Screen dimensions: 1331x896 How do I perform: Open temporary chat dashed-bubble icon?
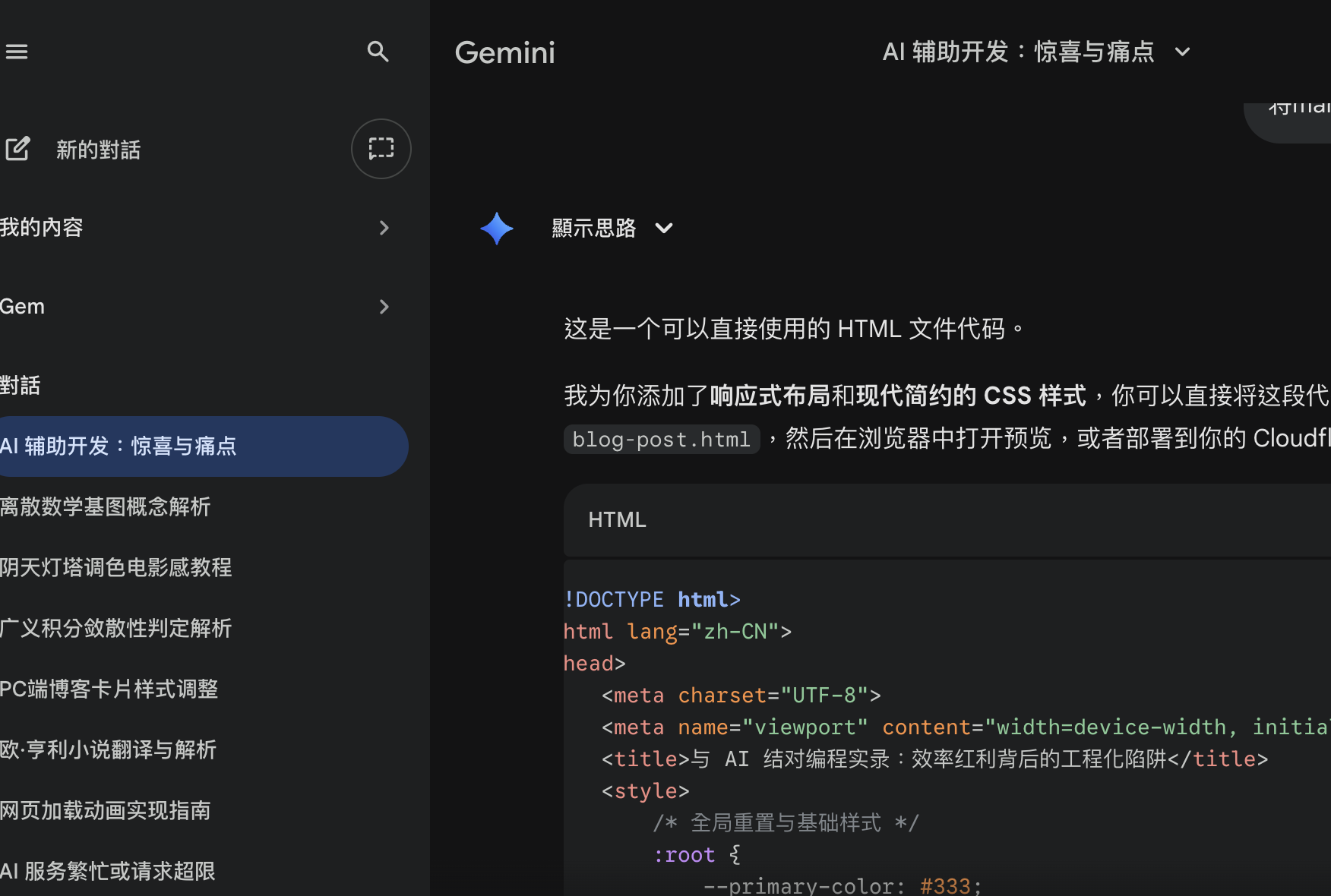click(x=381, y=149)
